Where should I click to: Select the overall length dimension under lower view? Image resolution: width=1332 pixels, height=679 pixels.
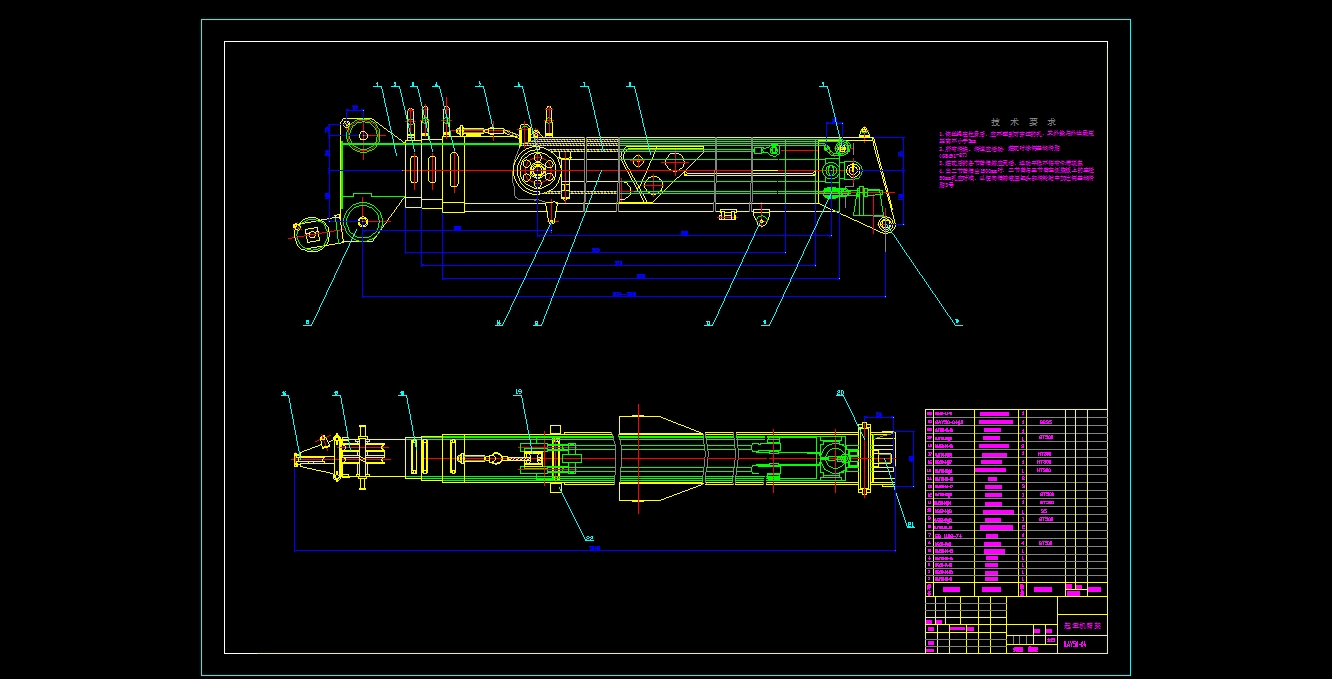[594, 550]
